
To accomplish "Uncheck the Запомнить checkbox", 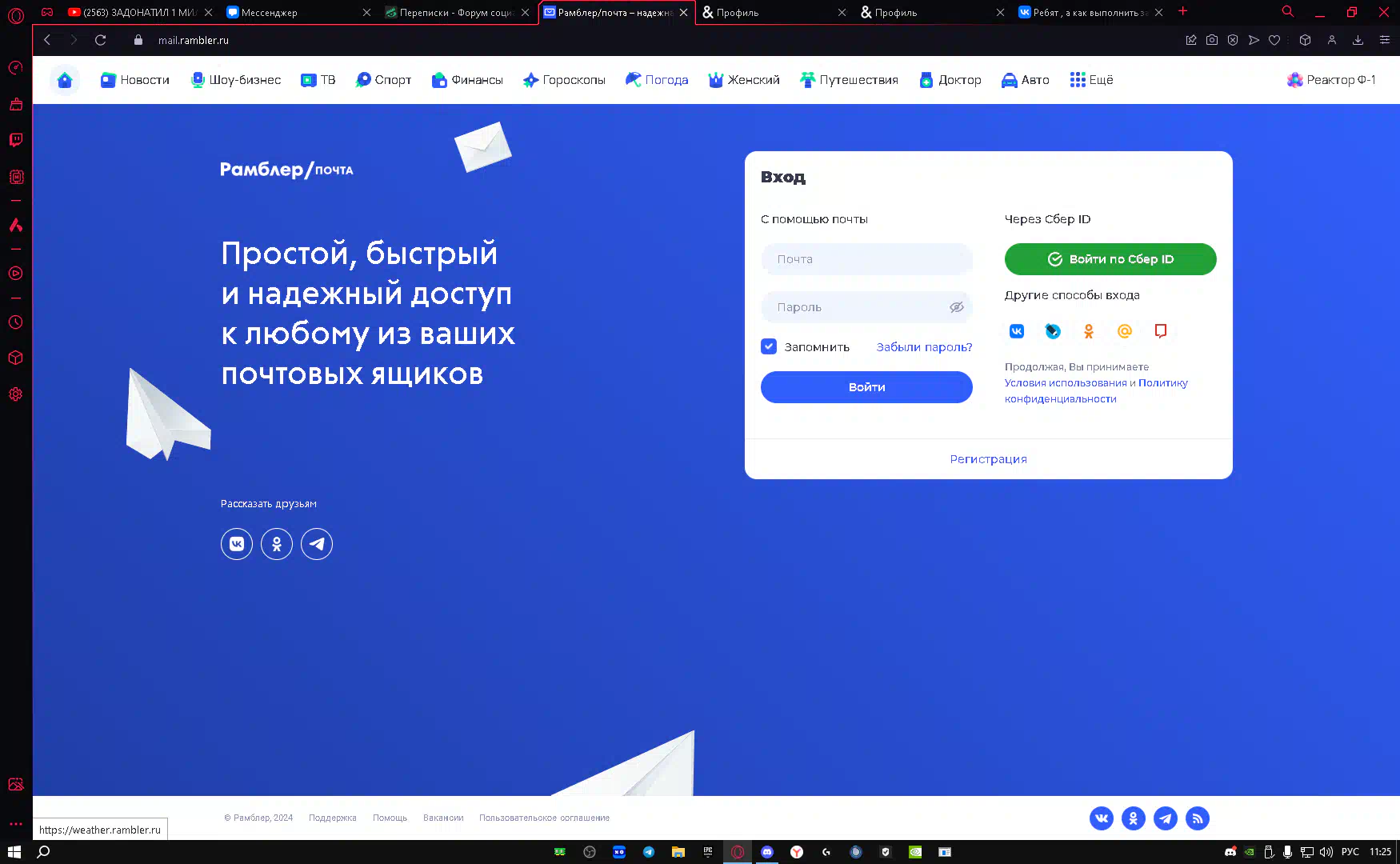I will point(769,346).
